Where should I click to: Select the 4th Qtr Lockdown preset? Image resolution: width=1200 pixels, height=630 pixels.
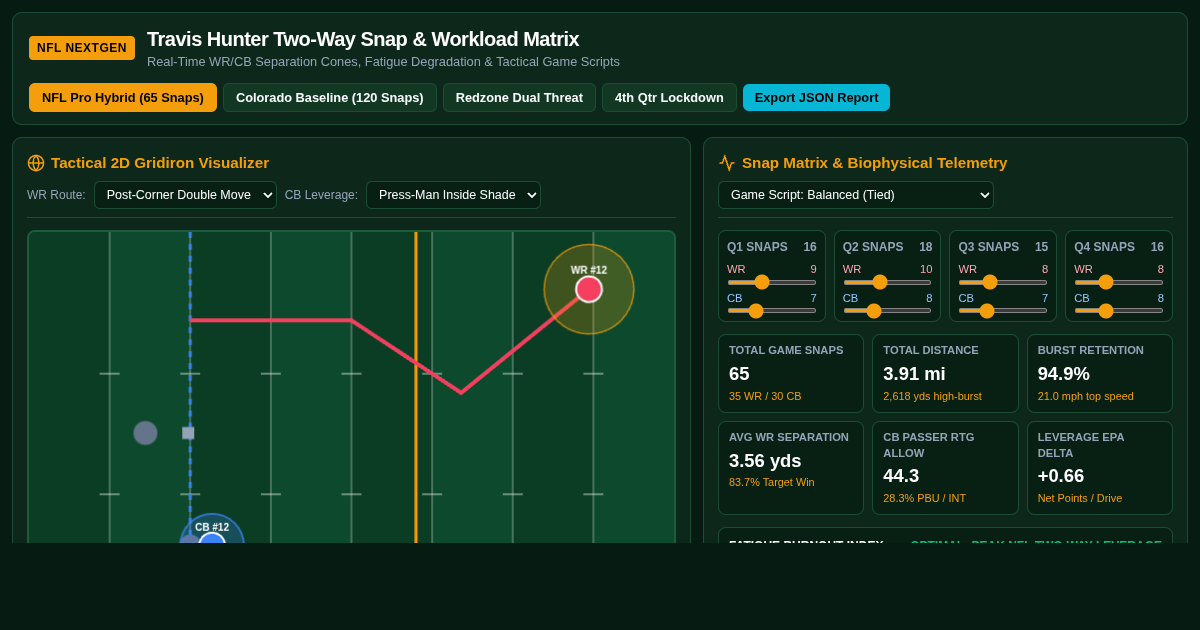[x=669, y=97]
